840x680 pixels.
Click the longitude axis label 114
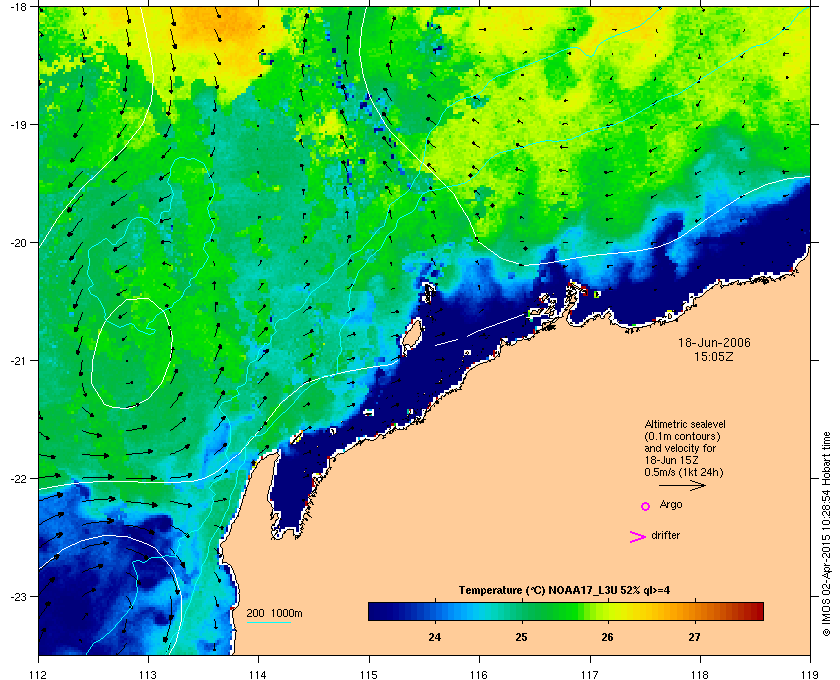click(258, 674)
